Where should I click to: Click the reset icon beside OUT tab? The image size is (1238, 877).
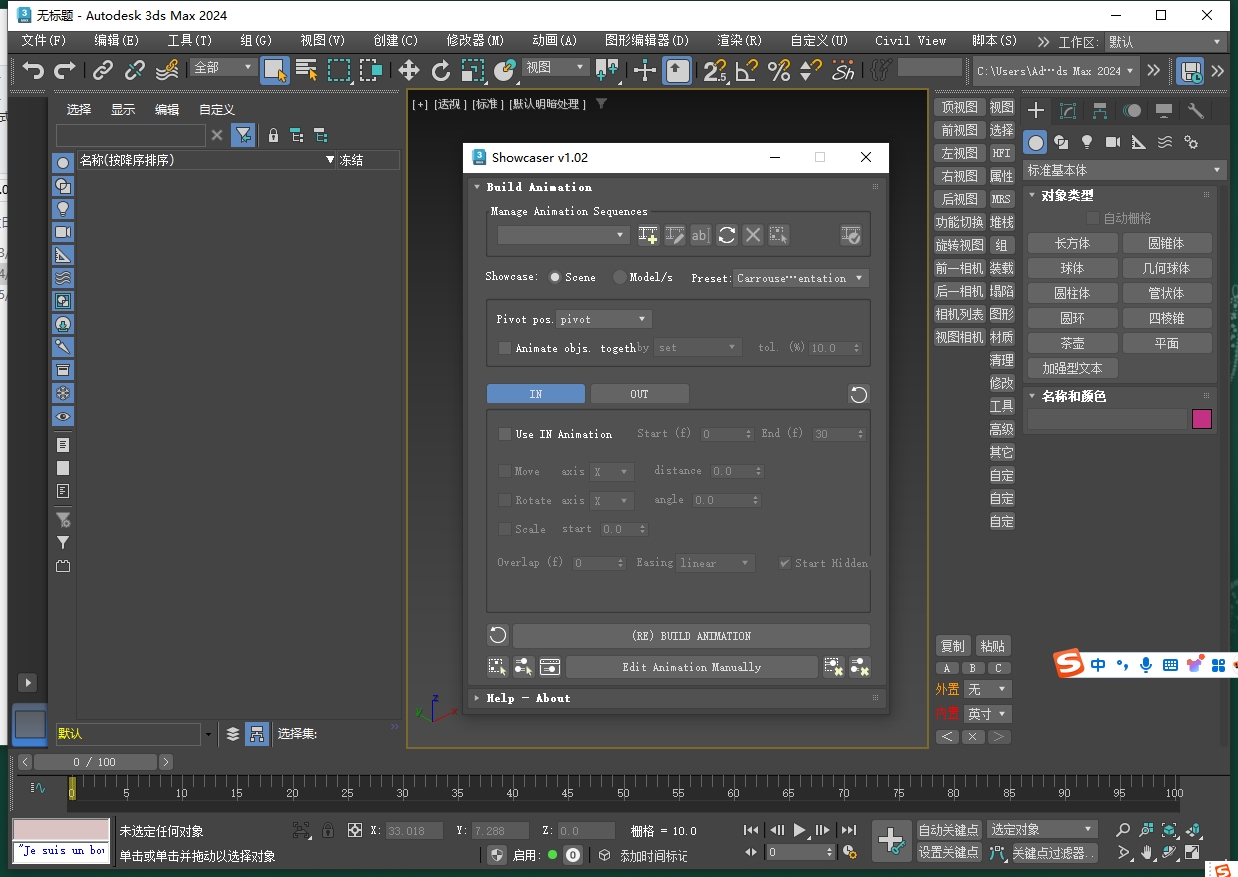[x=858, y=394]
